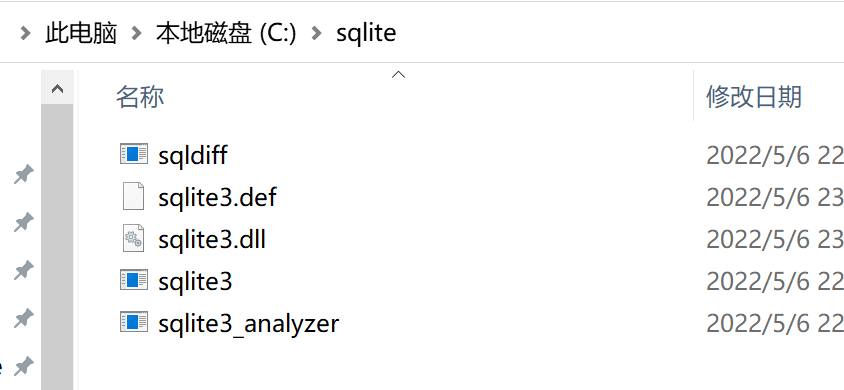Screen dimensions: 844x390
Task: Select the sqlite3_analyzer application icon
Action: 133,322
